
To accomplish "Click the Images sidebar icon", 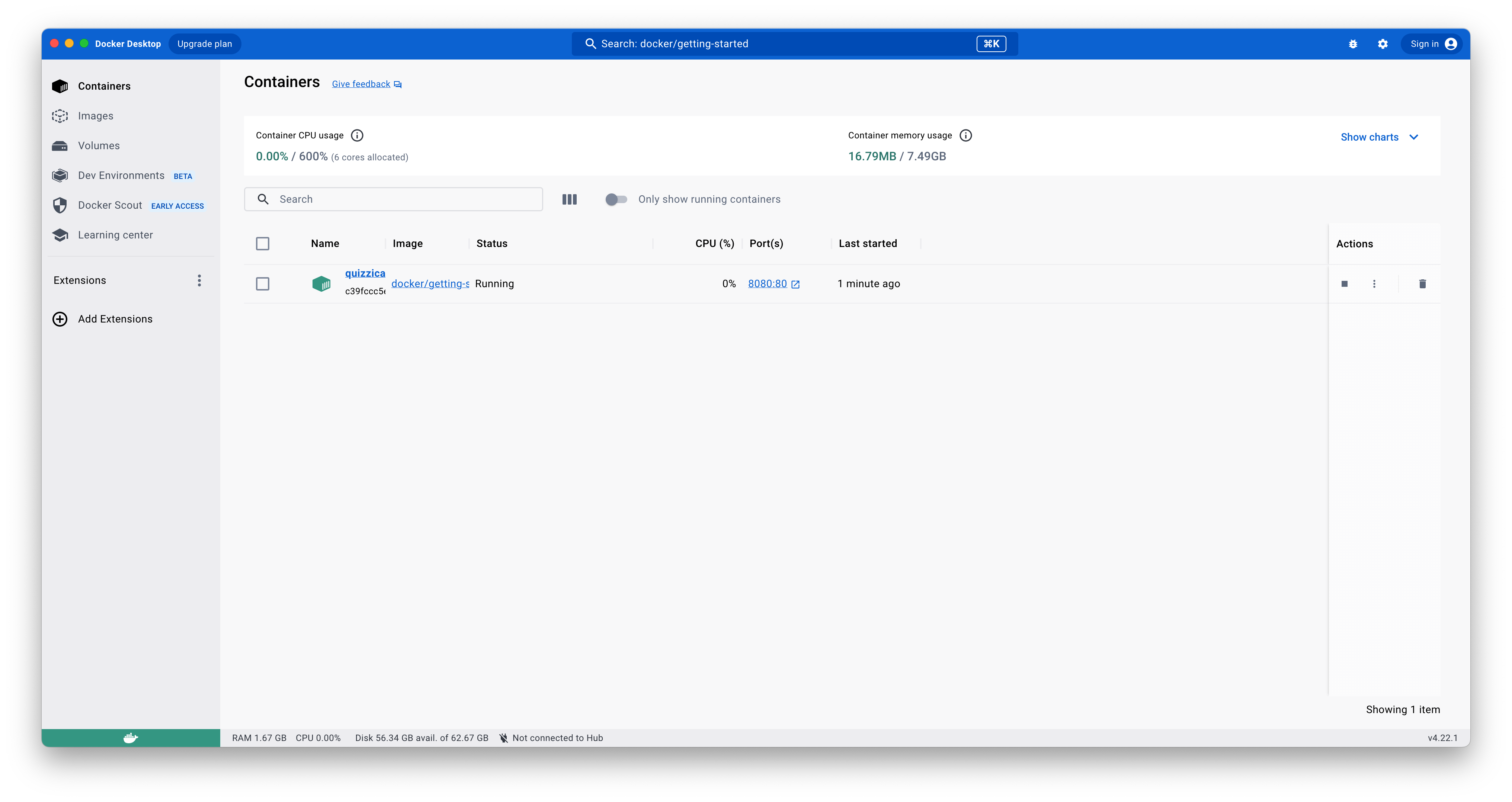I will 60,116.
